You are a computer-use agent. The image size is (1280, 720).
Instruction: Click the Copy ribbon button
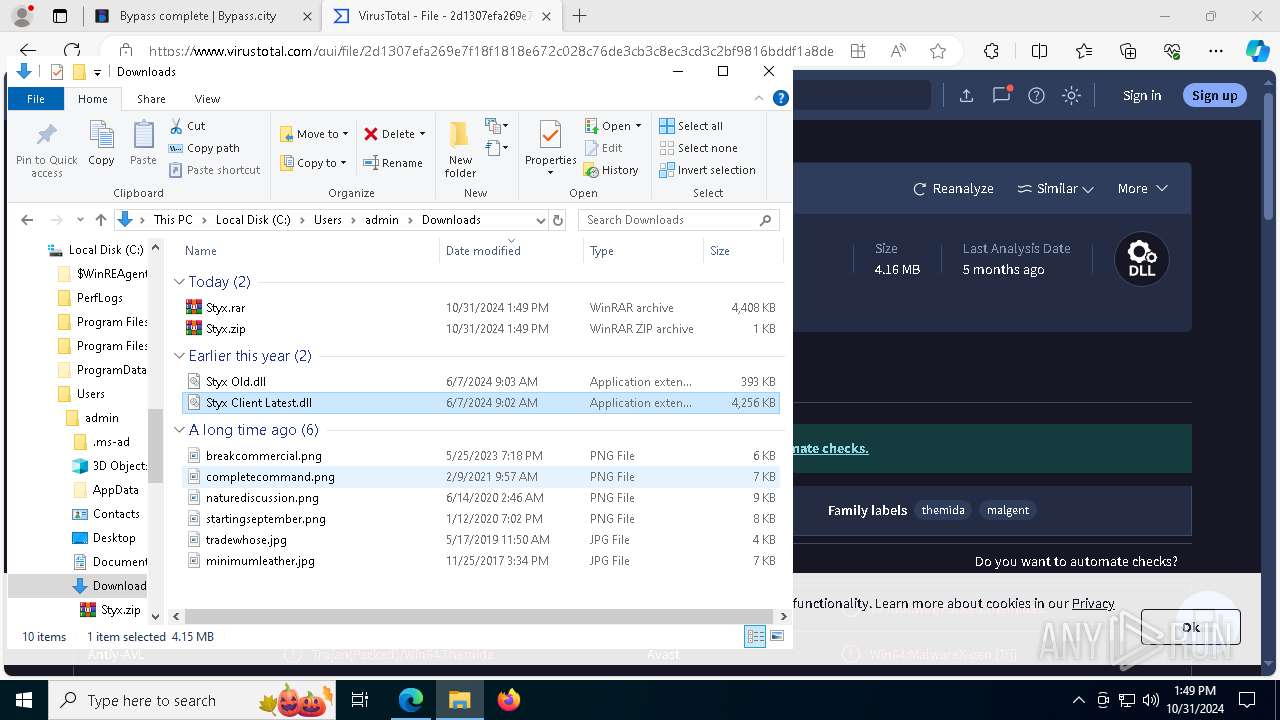click(101, 143)
